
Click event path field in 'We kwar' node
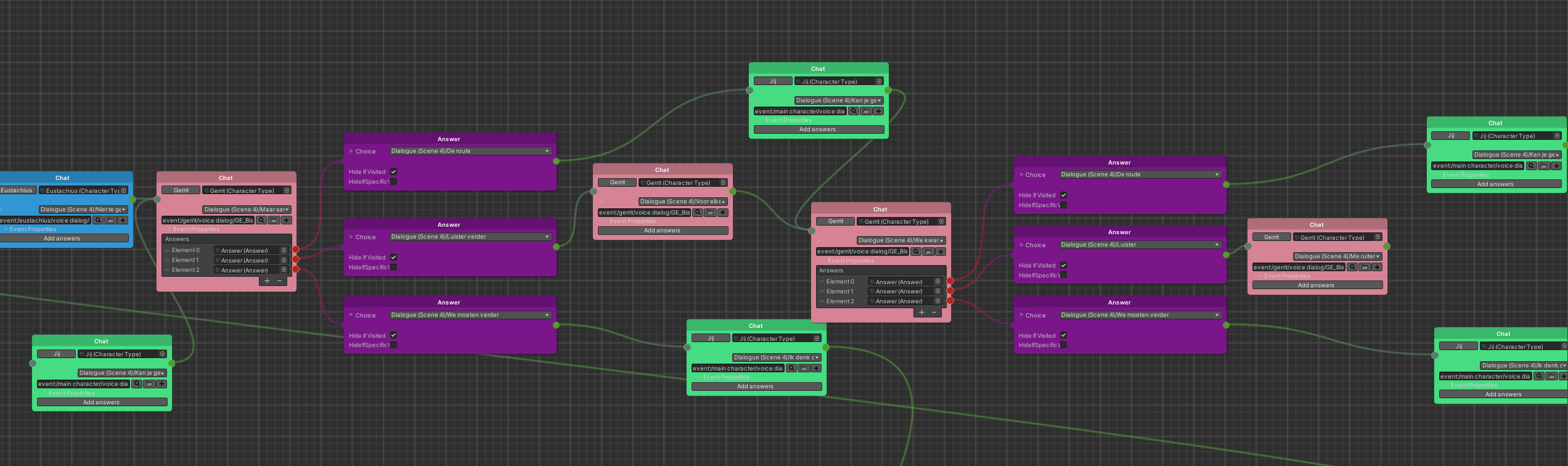pos(862,251)
